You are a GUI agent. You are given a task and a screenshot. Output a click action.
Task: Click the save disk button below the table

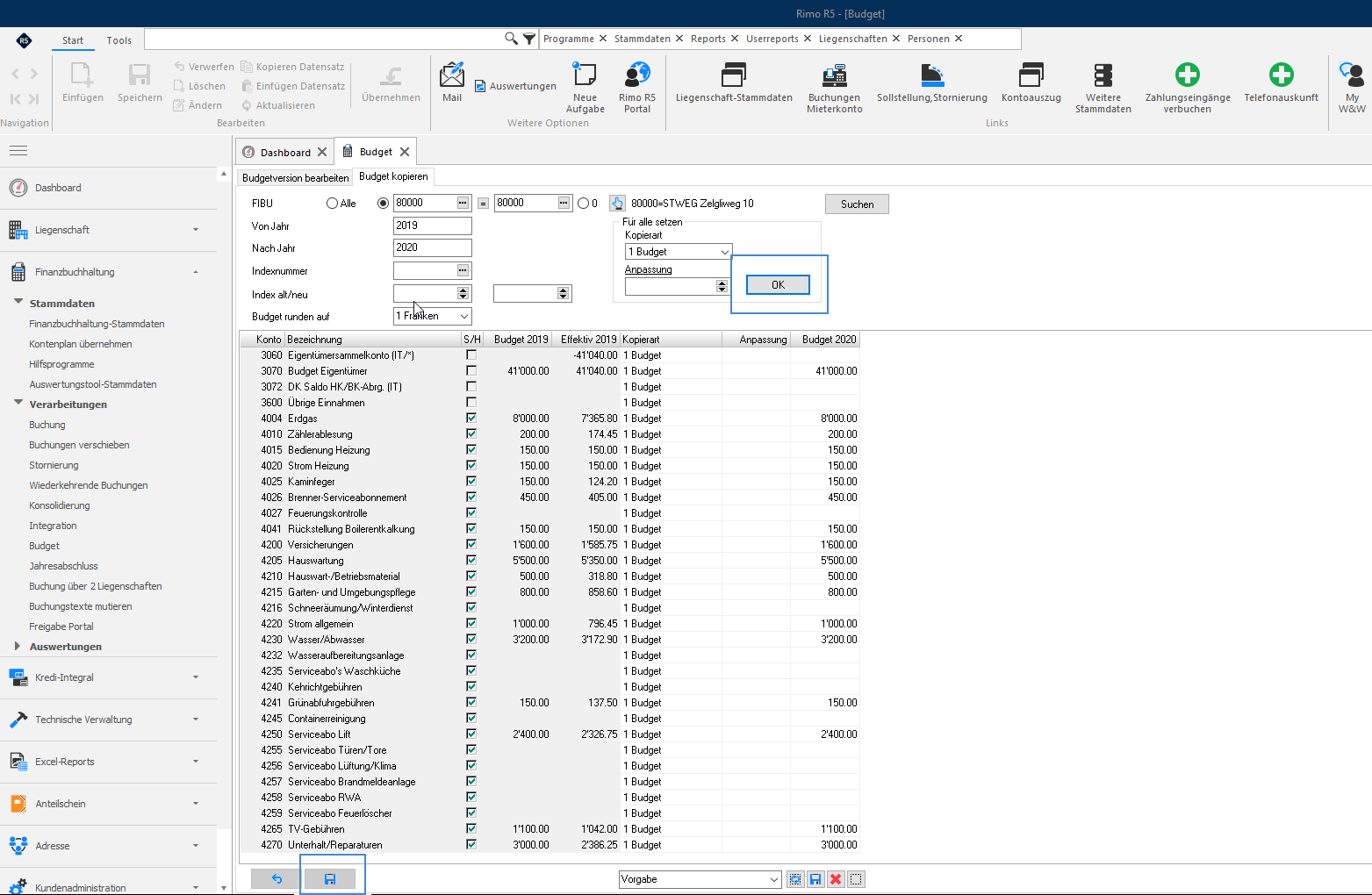330,878
